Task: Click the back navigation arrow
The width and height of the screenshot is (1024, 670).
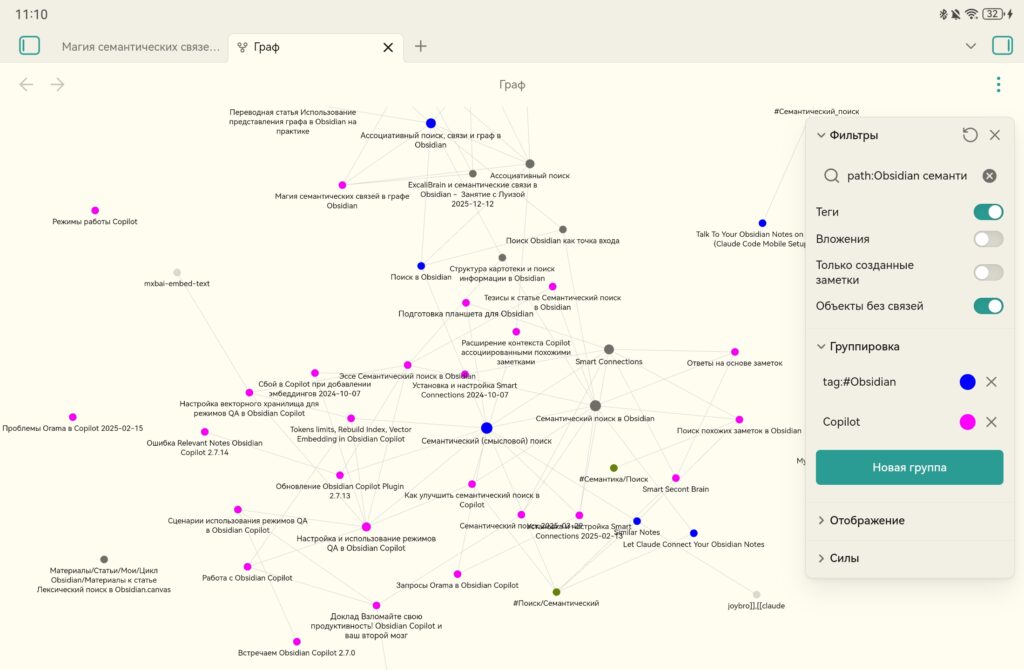Action: [27, 85]
